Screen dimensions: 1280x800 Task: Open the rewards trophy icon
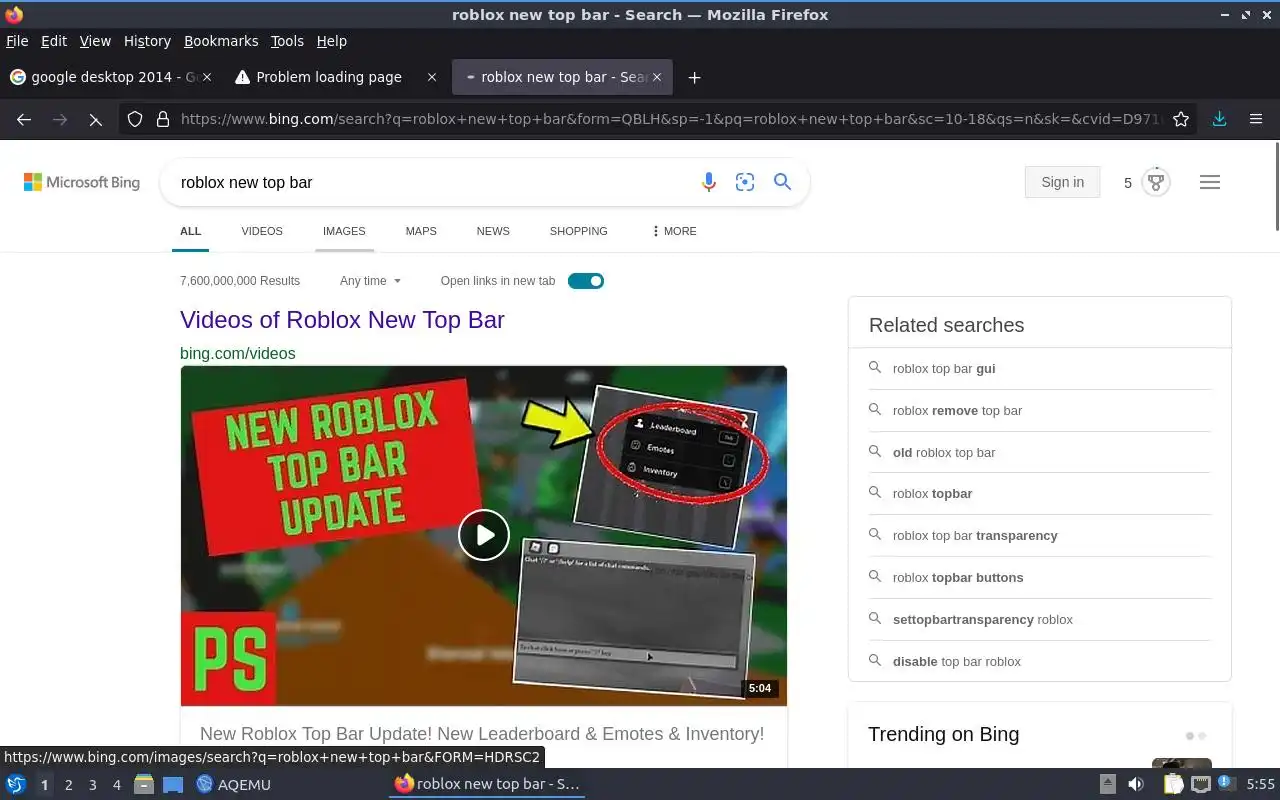click(x=1156, y=182)
